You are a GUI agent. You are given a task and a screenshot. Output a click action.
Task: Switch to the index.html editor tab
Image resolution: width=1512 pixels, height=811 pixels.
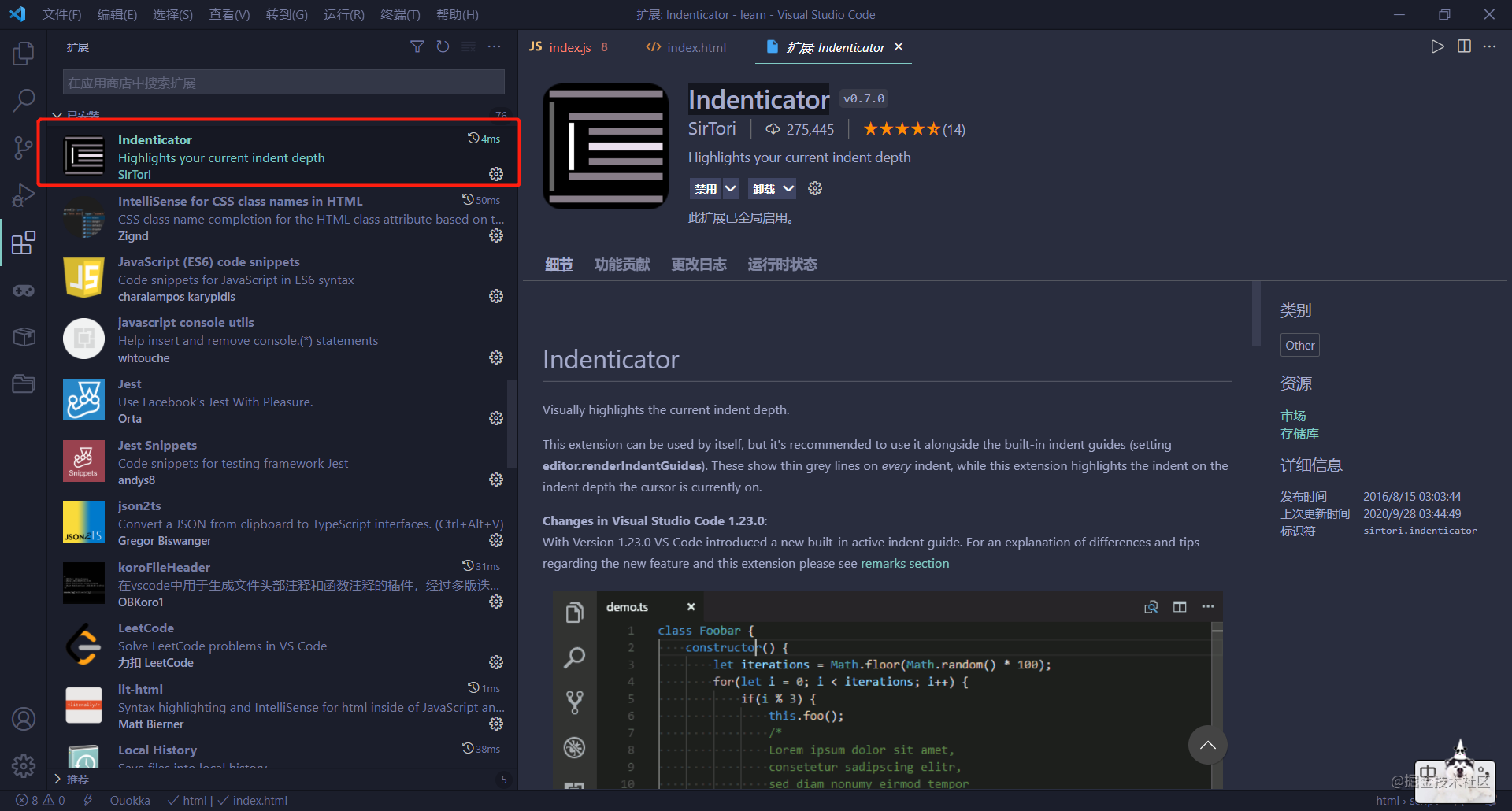tap(687, 47)
